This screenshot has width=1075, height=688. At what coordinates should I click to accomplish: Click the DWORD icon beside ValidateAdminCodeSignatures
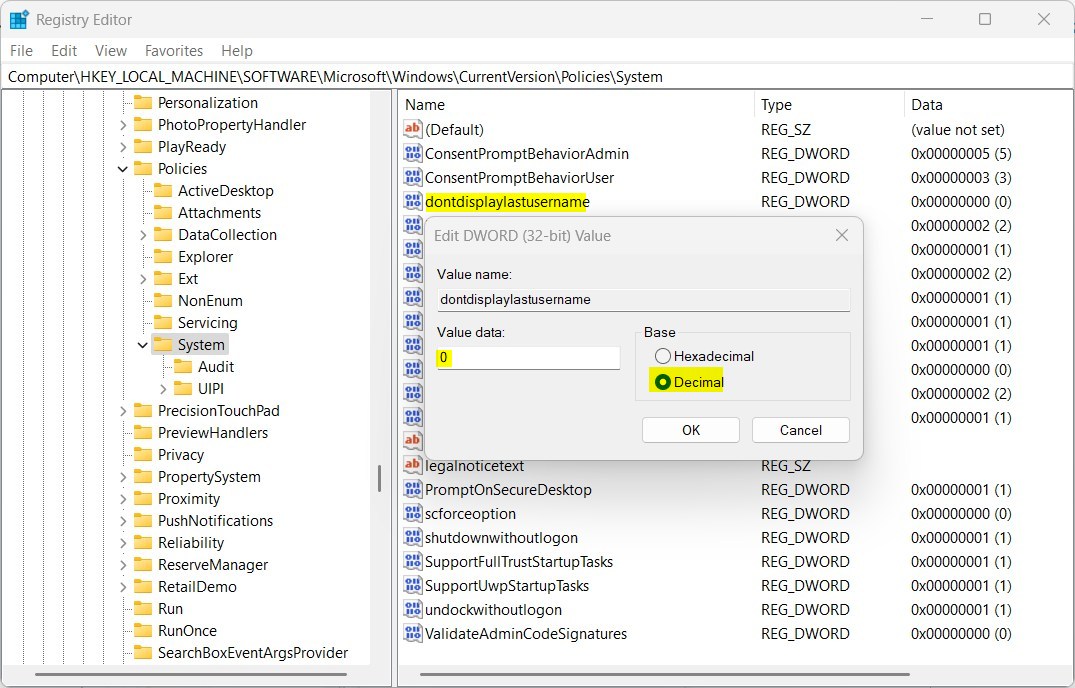[x=413, y=633]
